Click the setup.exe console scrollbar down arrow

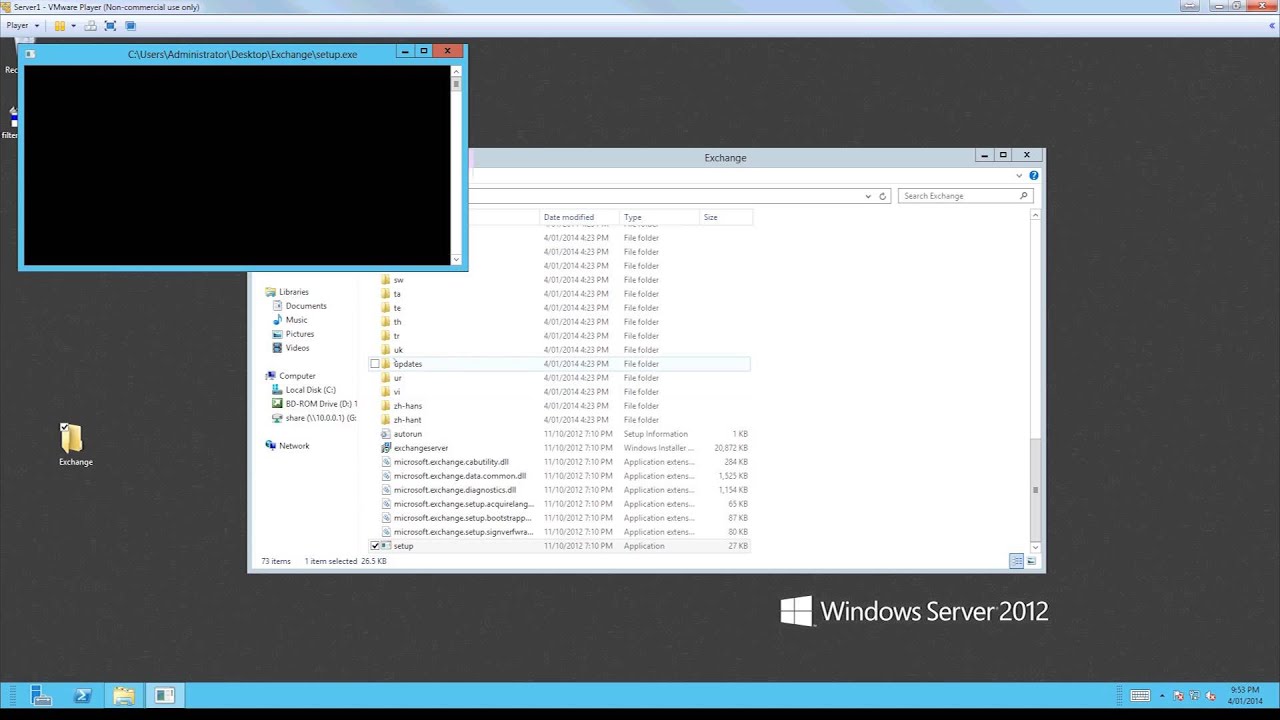[456, 260]
